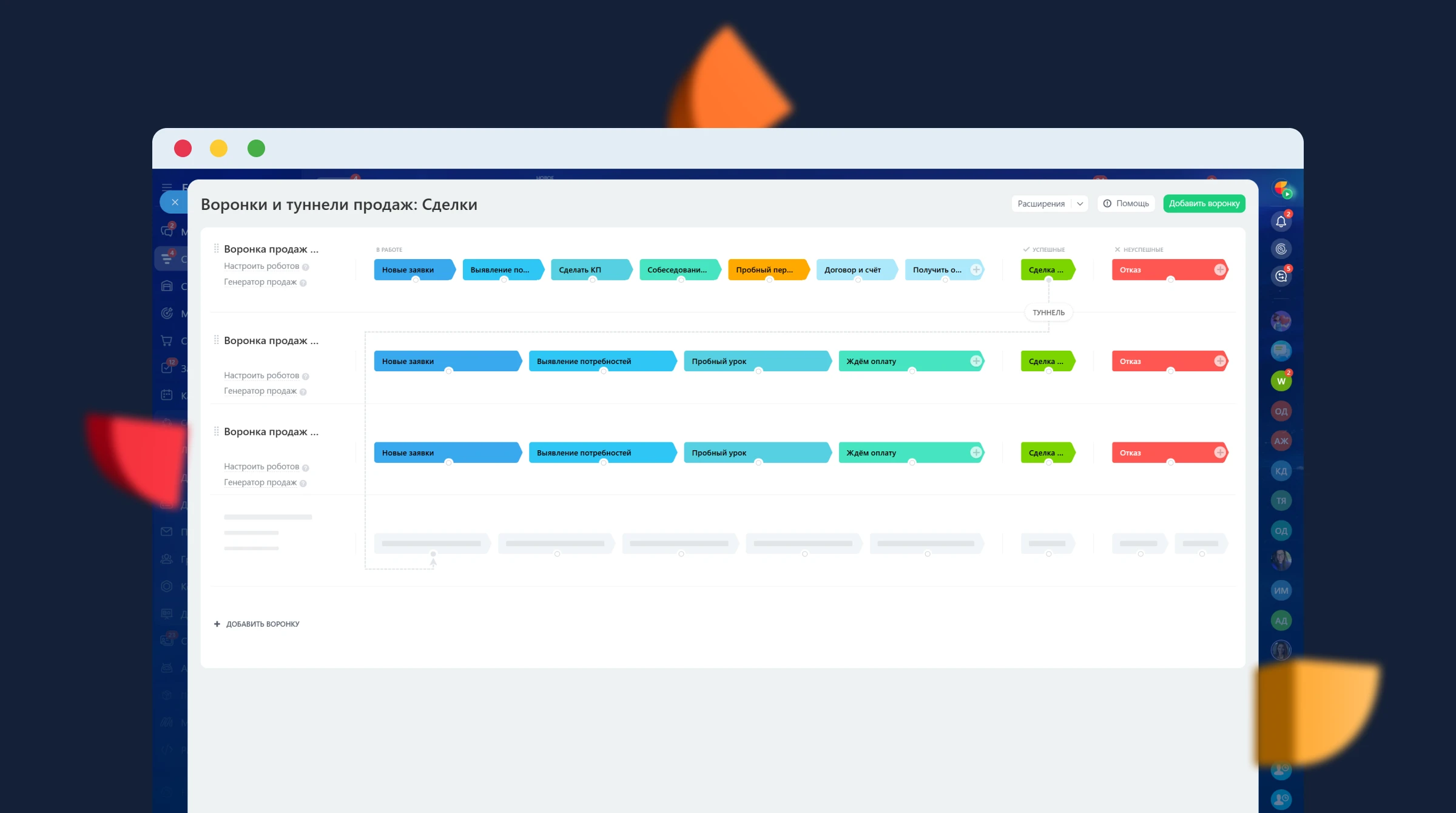
Task: Click the help icon beside first Настроить роботов
Action: (306, 267)
